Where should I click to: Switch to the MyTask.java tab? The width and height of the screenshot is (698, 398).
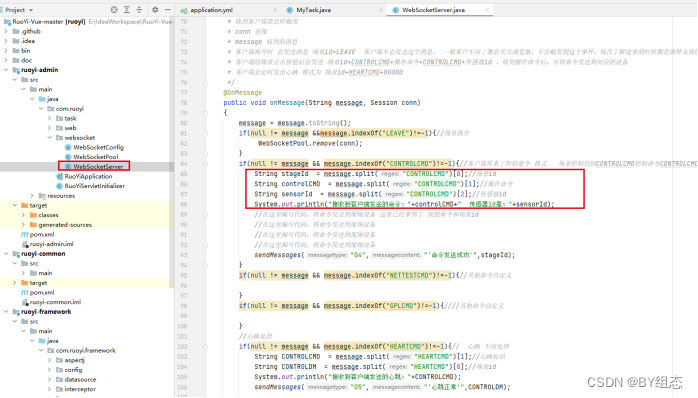tap(313, 10)
